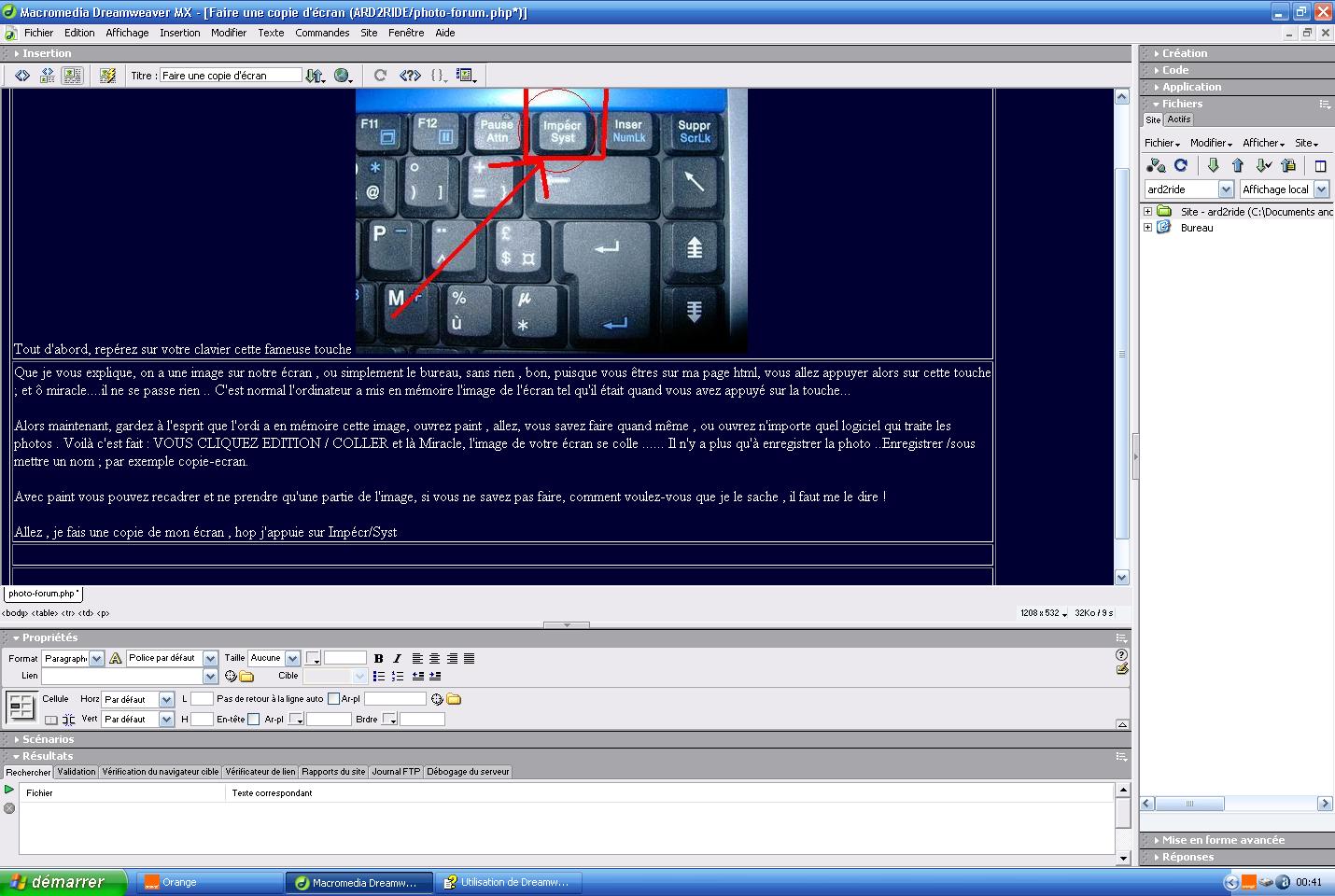Click text indent icon
The width and height of the screenshot is (1335, 896).
coord(434,676)
